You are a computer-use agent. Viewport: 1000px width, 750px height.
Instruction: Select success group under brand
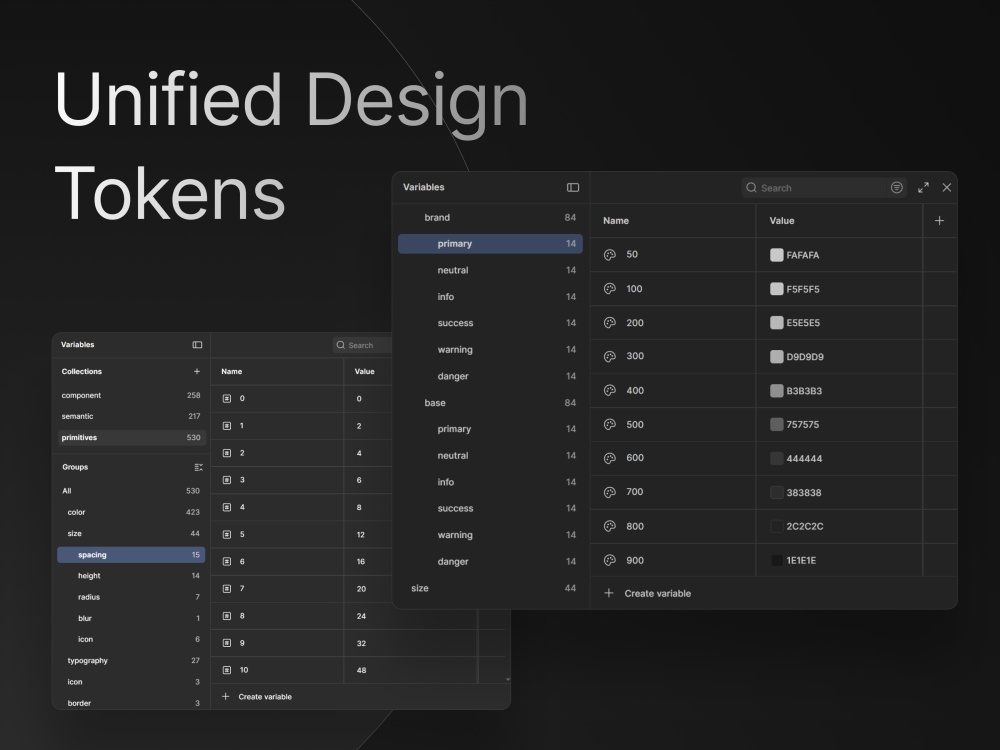point(490,323)
